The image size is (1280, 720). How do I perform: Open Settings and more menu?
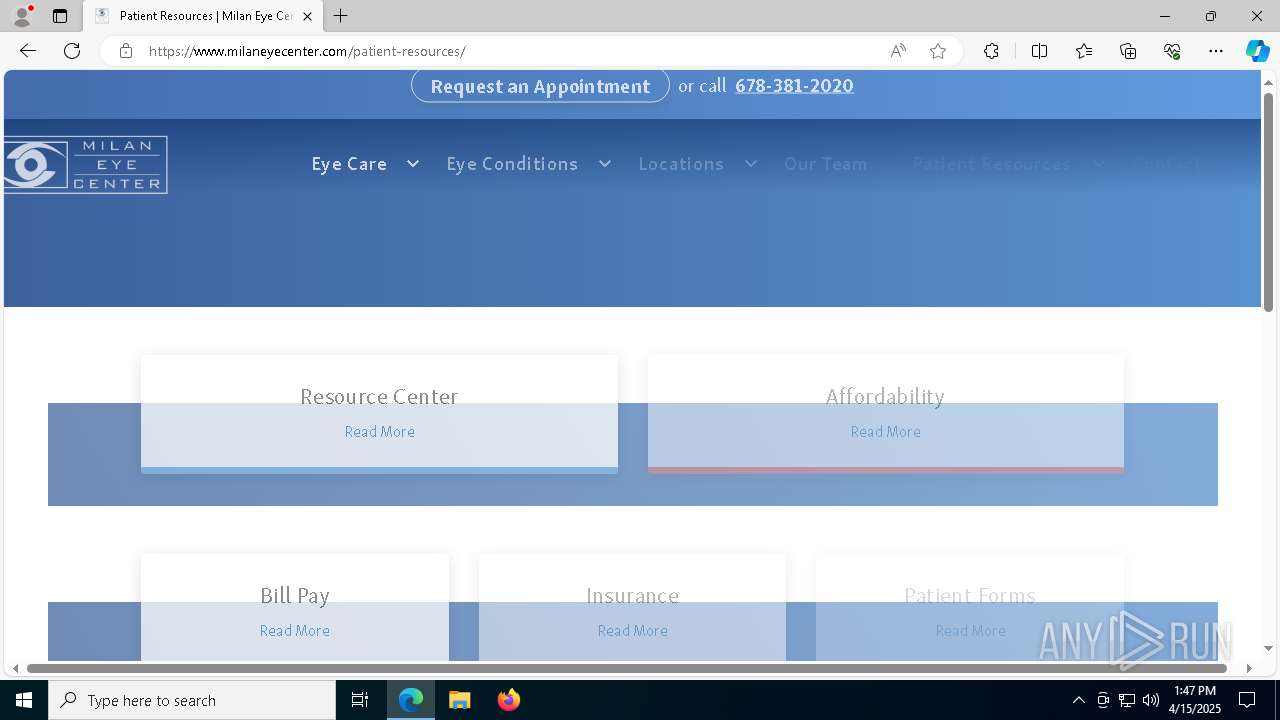1216,51
